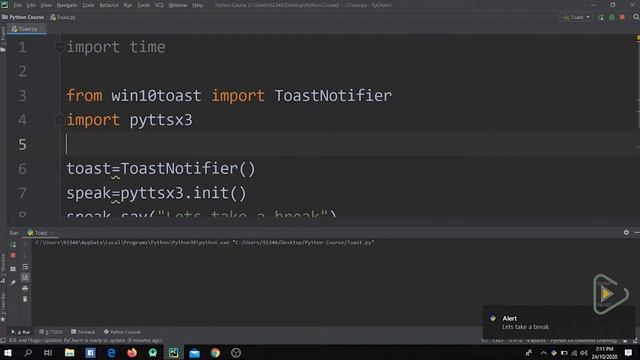Click 'import time' on line 1
The width and height of the screenshot is (640, 360).
116,47
